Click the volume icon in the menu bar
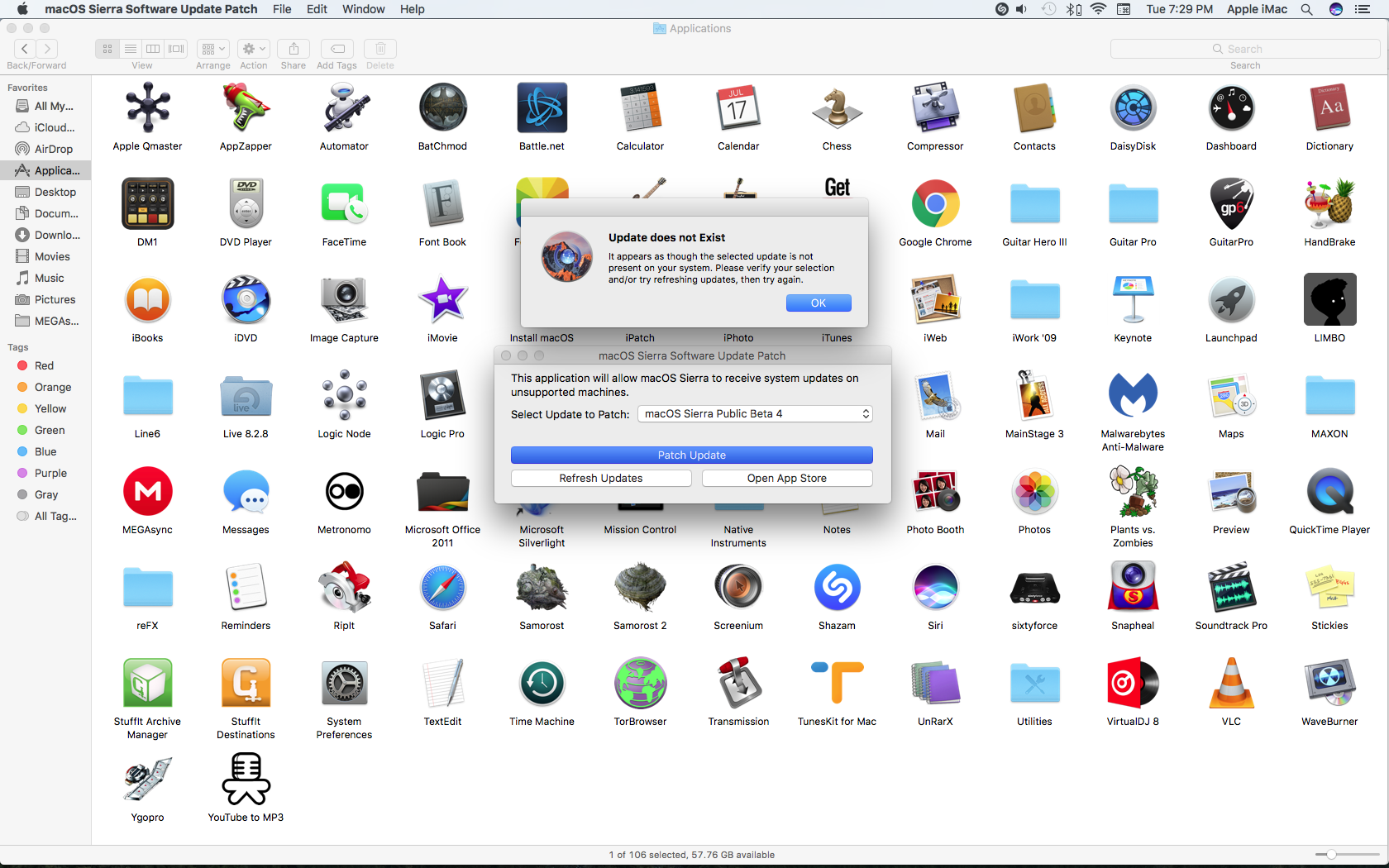The height and width of the screenshot is (868, 1389). tap(1022, 9)
